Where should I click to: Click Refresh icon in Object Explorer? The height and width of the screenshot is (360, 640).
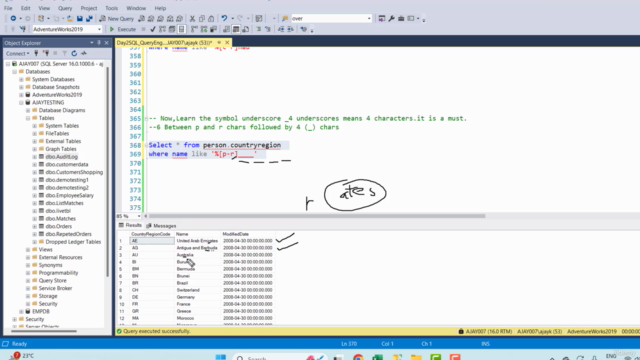pos(74,53)
